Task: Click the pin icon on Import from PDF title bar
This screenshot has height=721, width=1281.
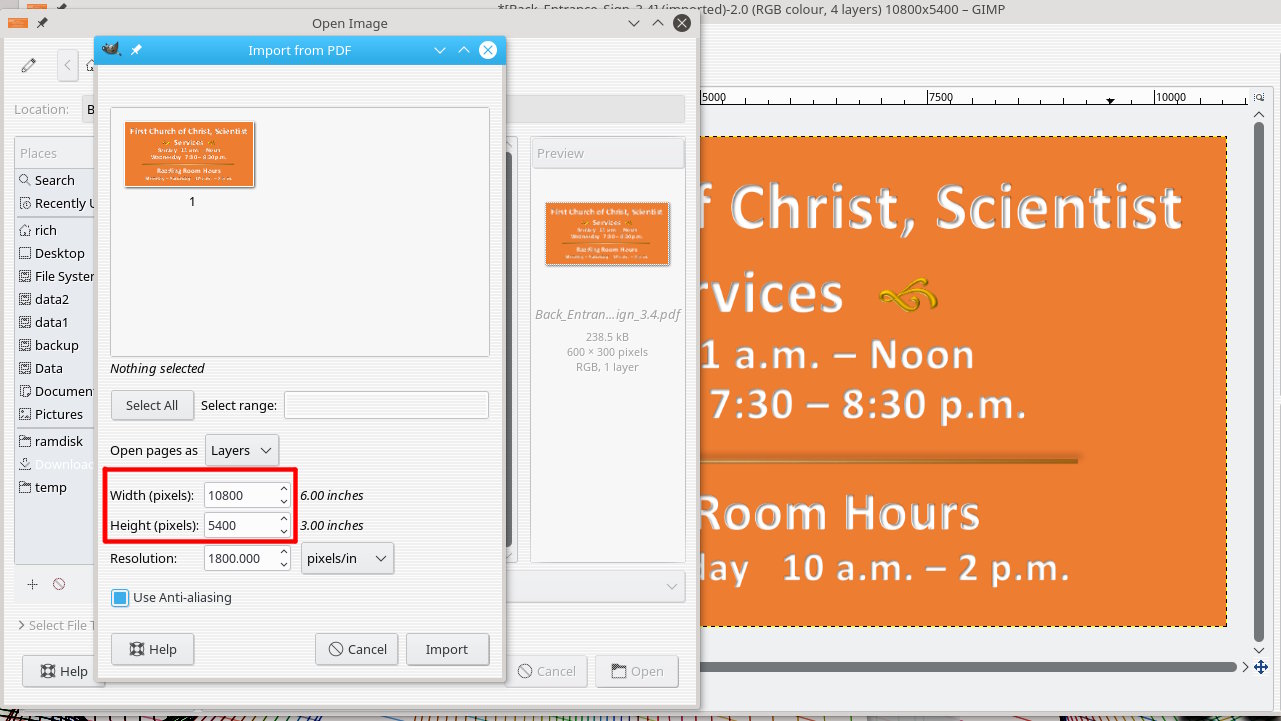Action: pyautogui.click(x=136, y=50)
